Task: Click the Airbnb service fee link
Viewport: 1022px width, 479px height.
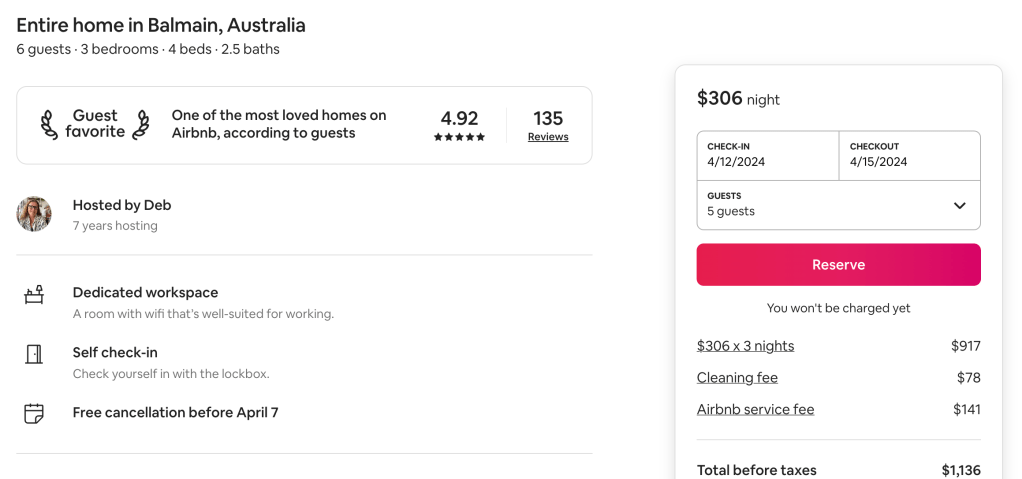Action: coord(755,409)
